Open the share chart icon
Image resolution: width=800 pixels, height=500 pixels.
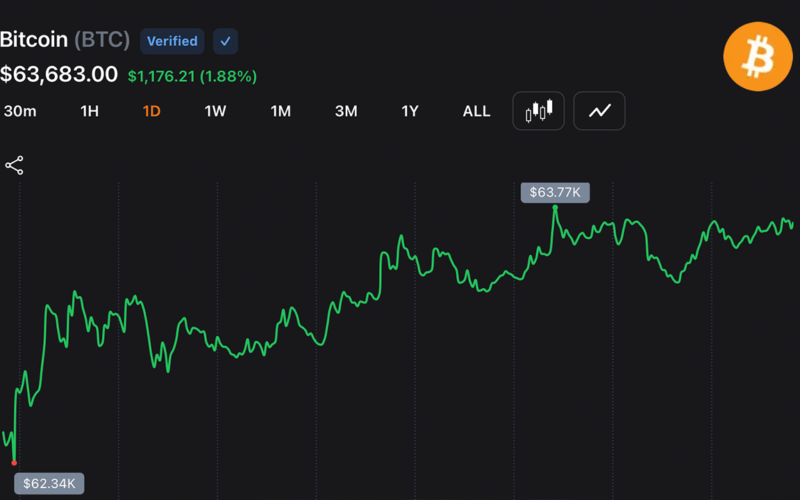(x=14, y=165)
